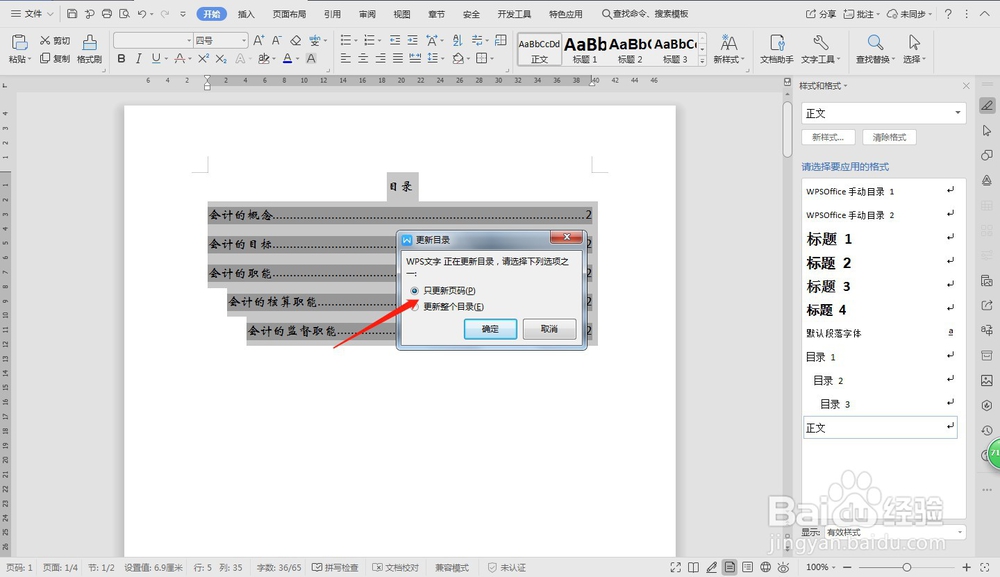
Task: Click the text highlight color button
Action: (x=263, y=59)
